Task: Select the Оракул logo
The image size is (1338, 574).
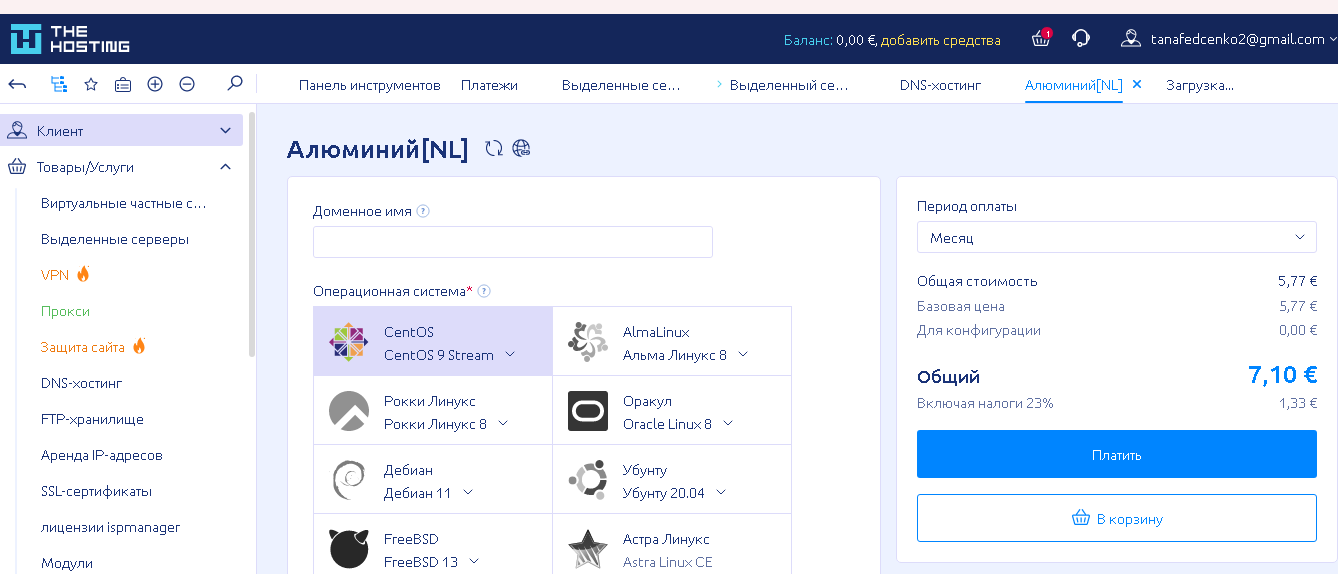Action: pyautogui.click(x=588, y=411)
